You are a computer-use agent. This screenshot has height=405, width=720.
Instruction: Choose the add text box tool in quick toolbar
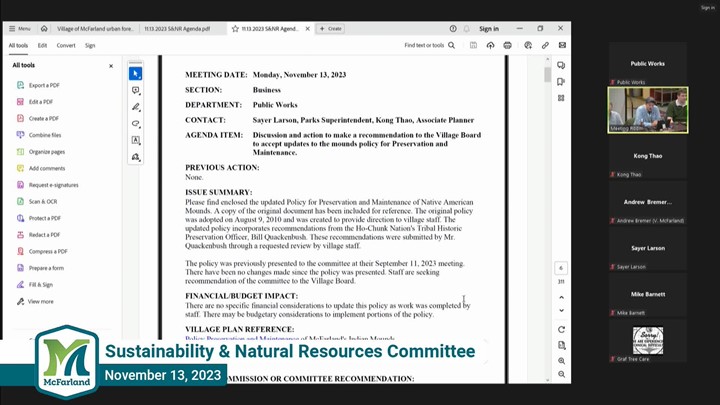pos(135,140)
